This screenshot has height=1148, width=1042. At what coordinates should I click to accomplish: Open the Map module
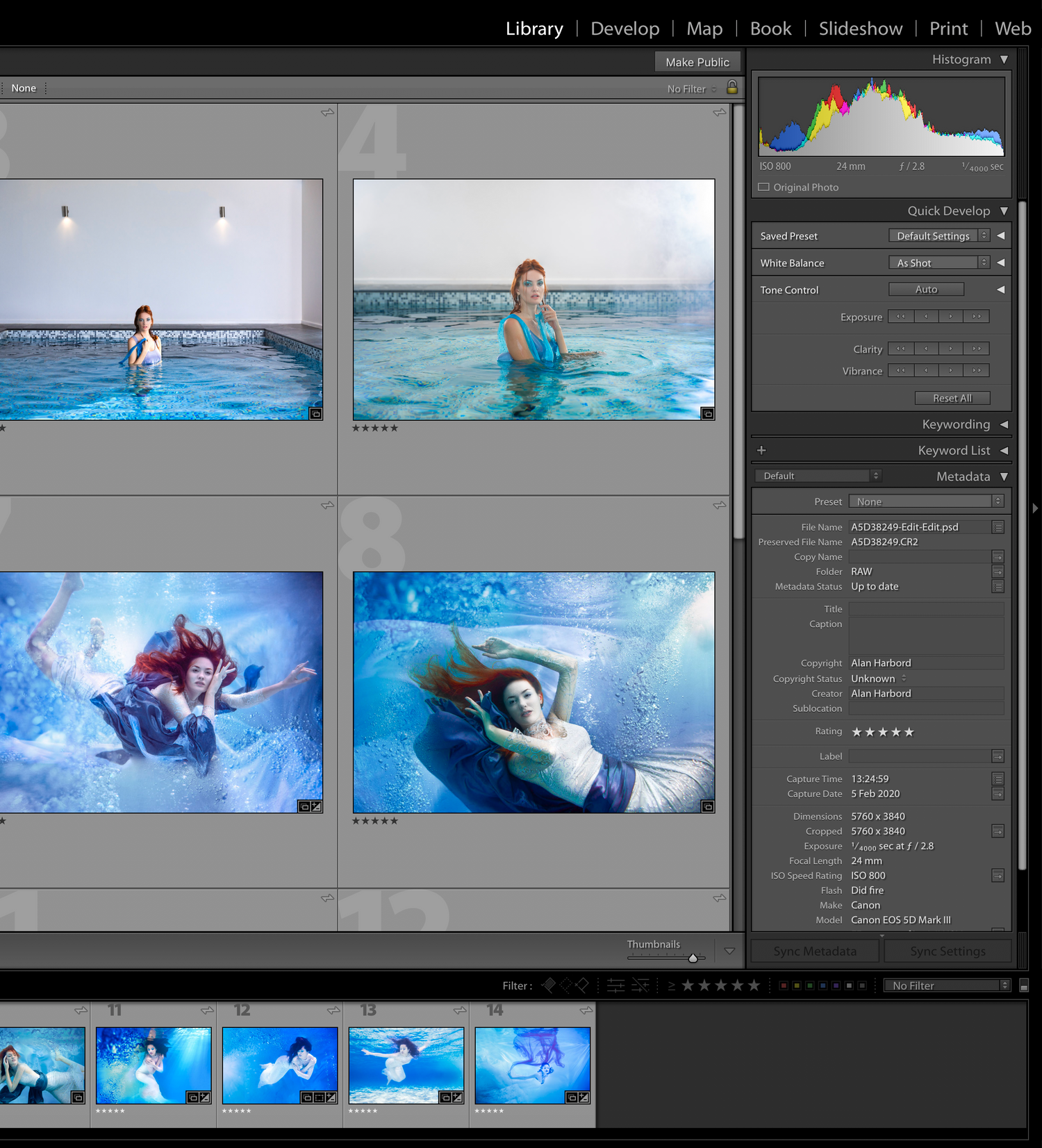click(704, 28)
